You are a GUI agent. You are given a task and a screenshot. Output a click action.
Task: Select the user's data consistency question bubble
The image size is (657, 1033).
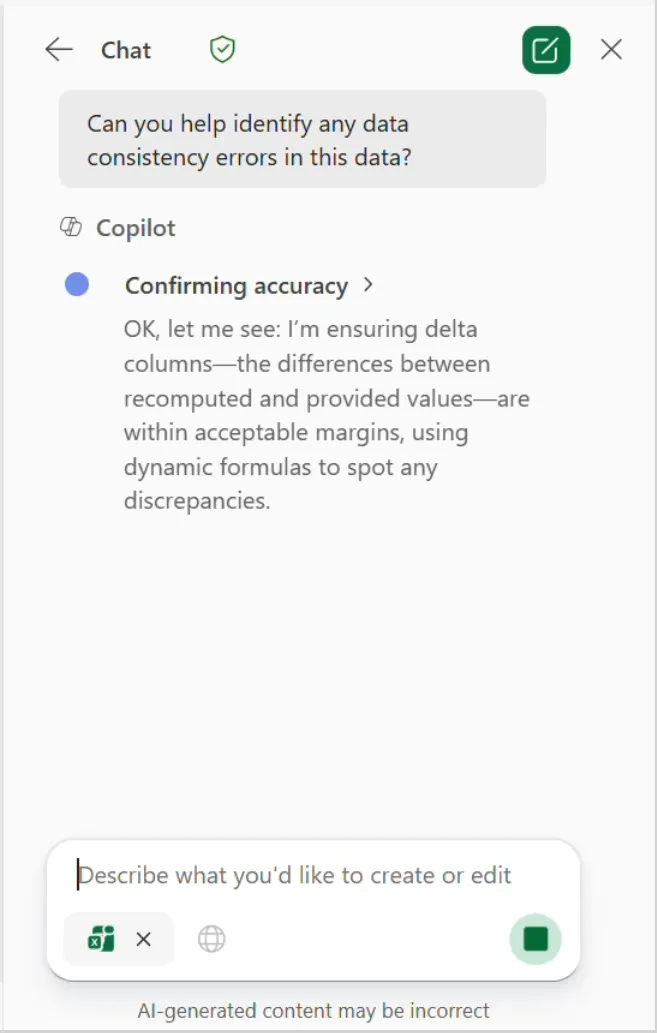click(x=302, y=140)
